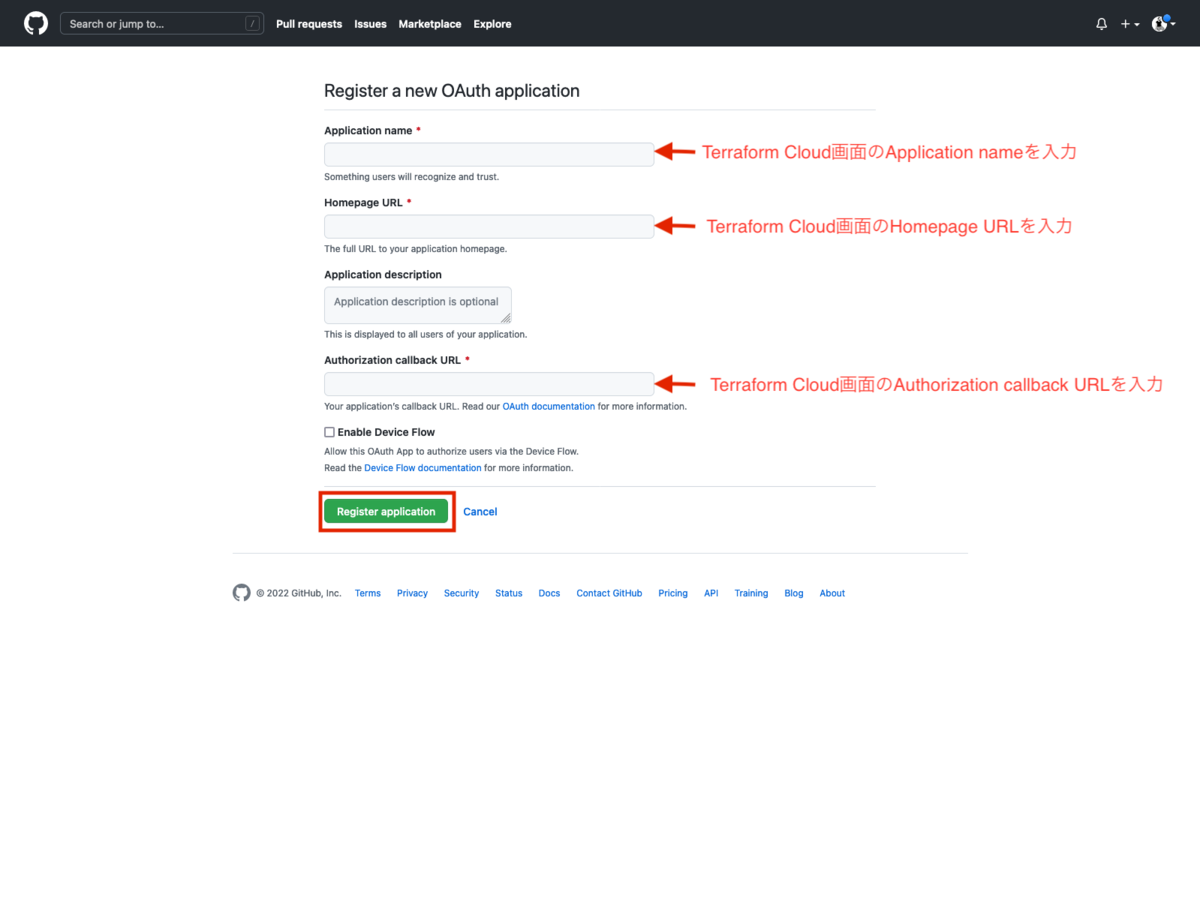Focus the Search or jump to field
1200x901 pixels.
163,23
